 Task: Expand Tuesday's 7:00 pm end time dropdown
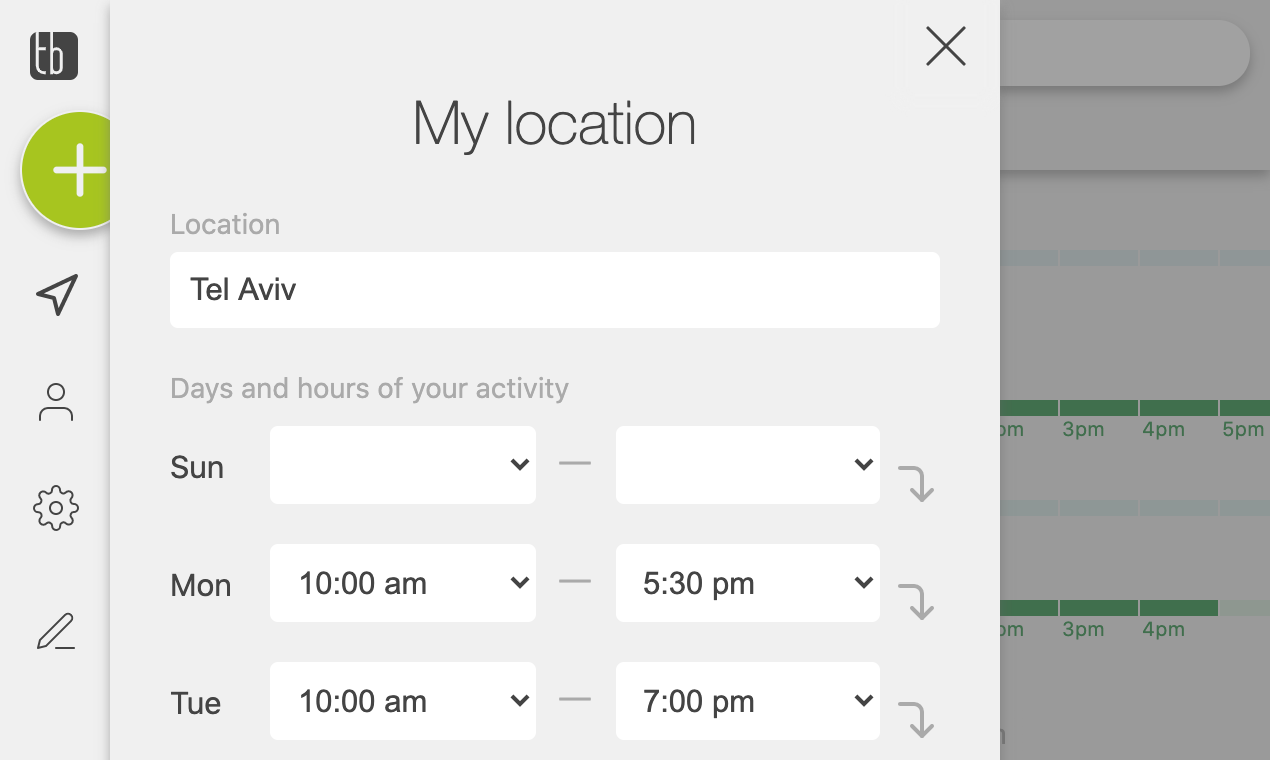coord(747,701)
